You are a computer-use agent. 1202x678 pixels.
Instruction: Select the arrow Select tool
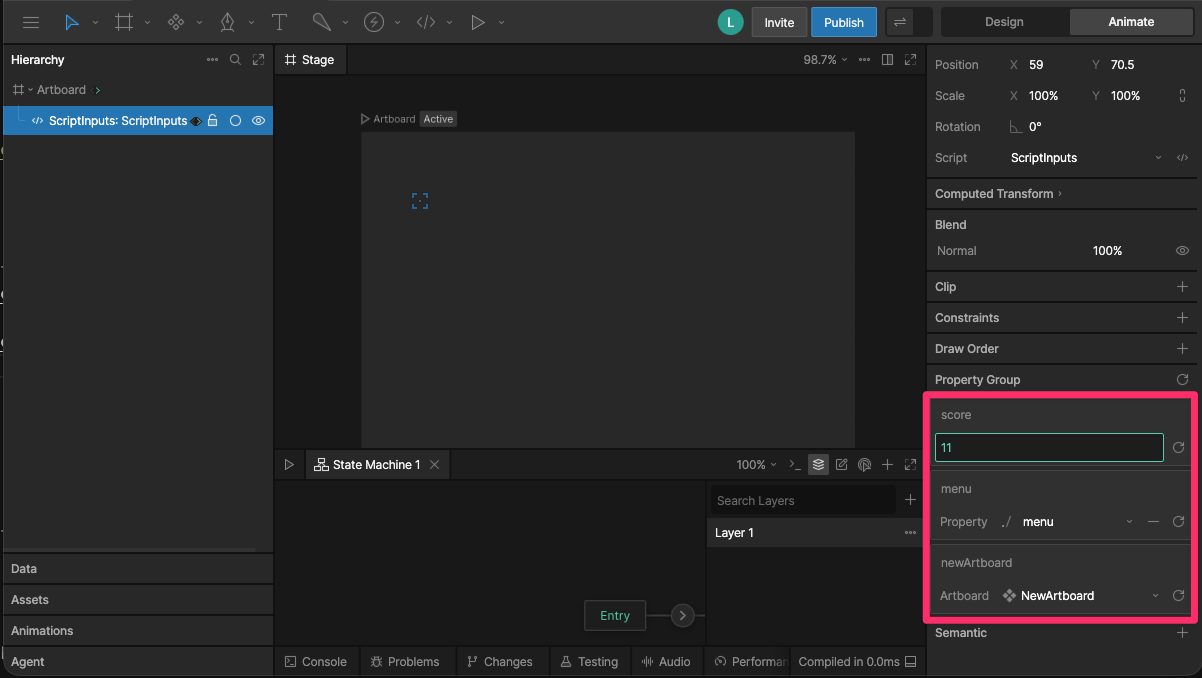tap(72, 22)
